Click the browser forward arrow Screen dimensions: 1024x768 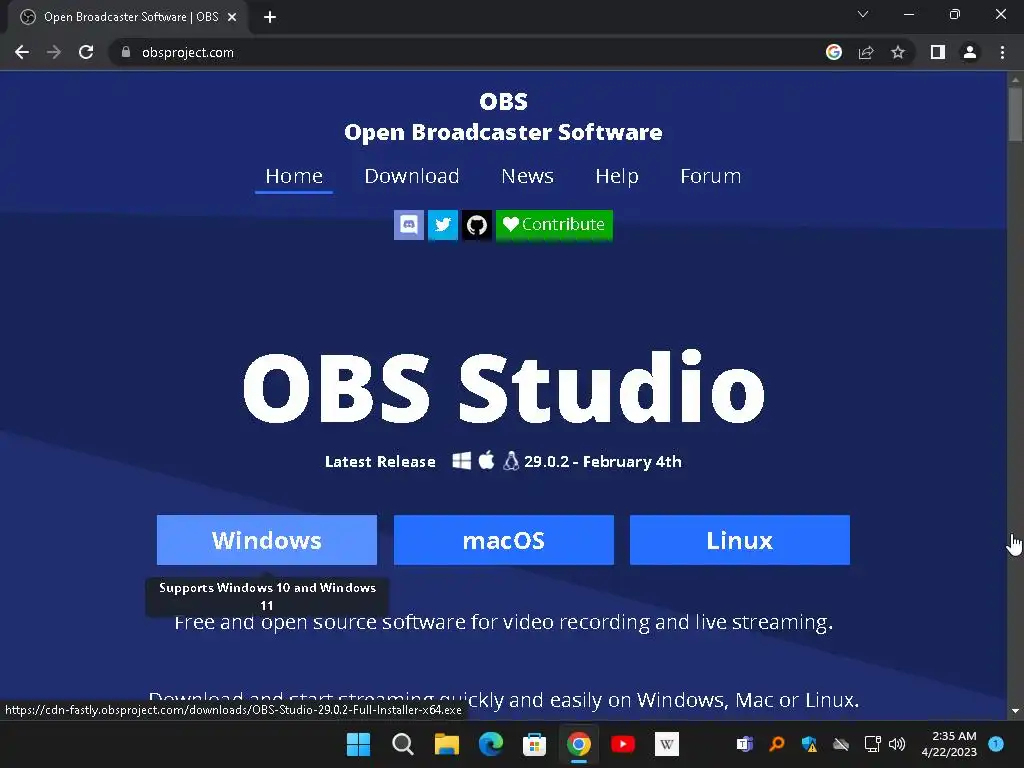tap(54, 52)
